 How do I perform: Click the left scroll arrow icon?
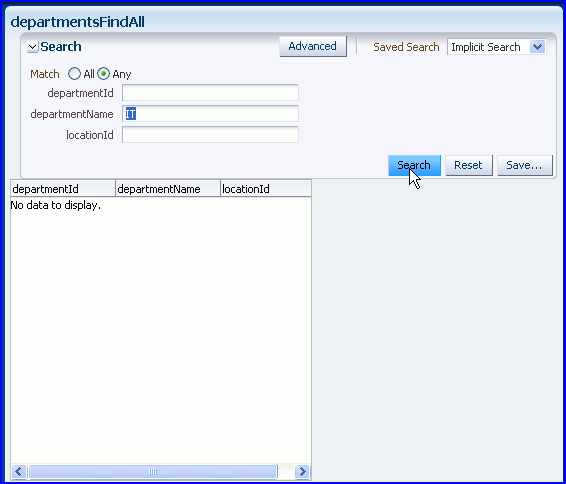pyautogui.click(x=19, y=471)
